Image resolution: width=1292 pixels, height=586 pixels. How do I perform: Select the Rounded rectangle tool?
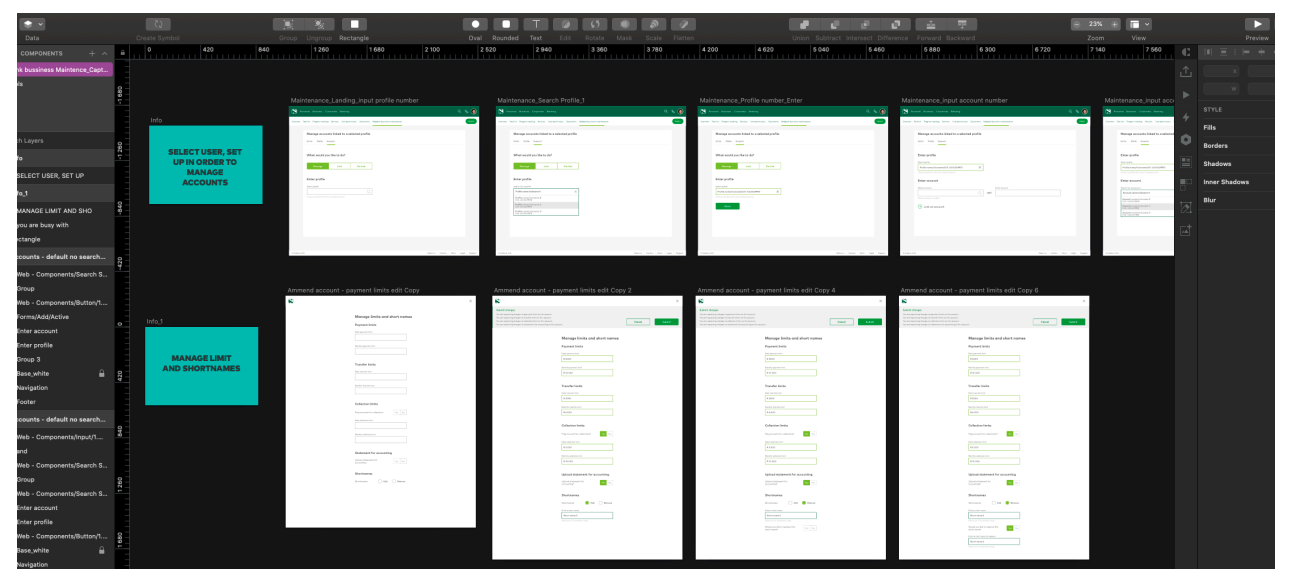click(x=506, y=24)
